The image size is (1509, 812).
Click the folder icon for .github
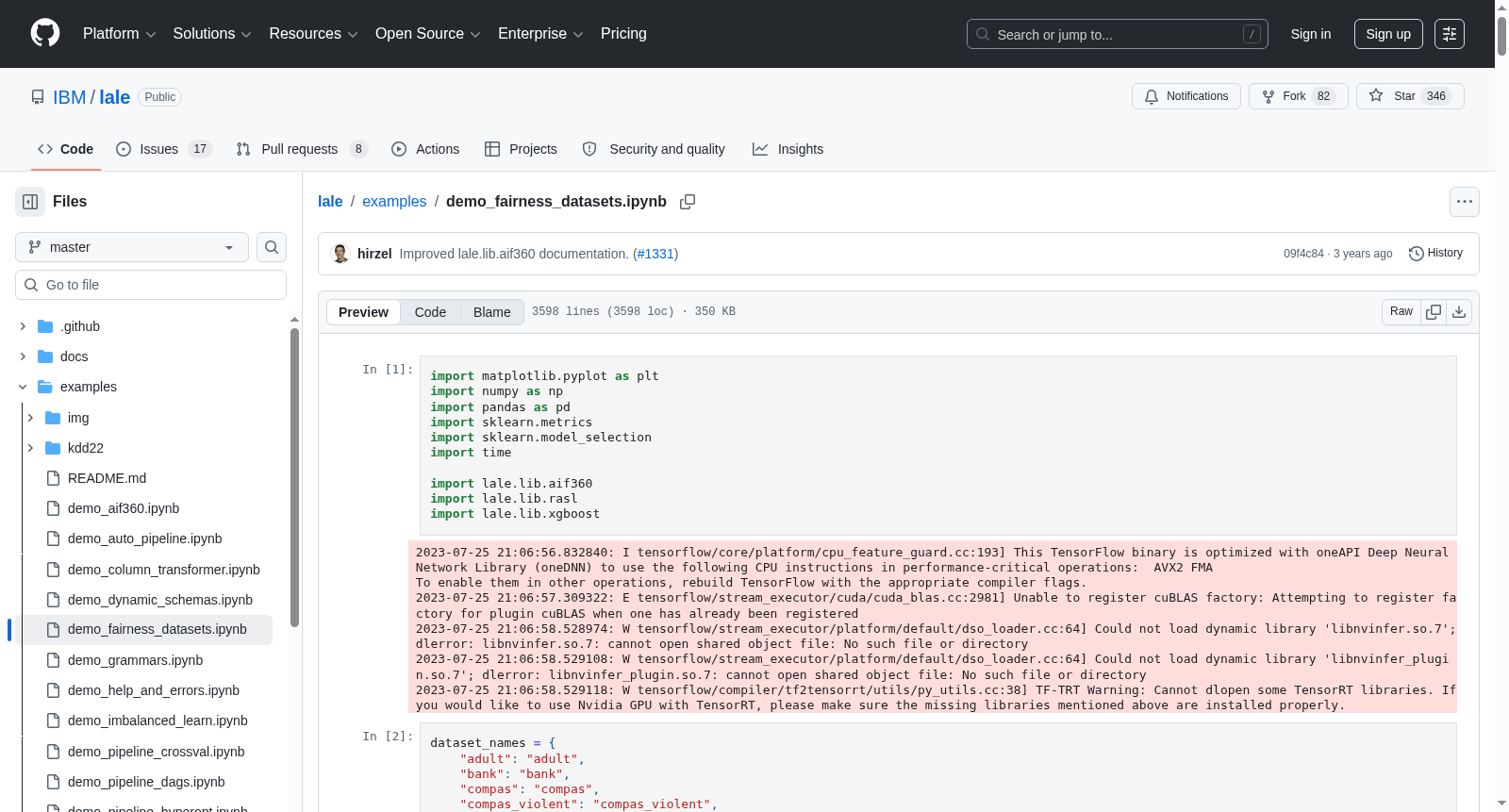pos(45,326)
